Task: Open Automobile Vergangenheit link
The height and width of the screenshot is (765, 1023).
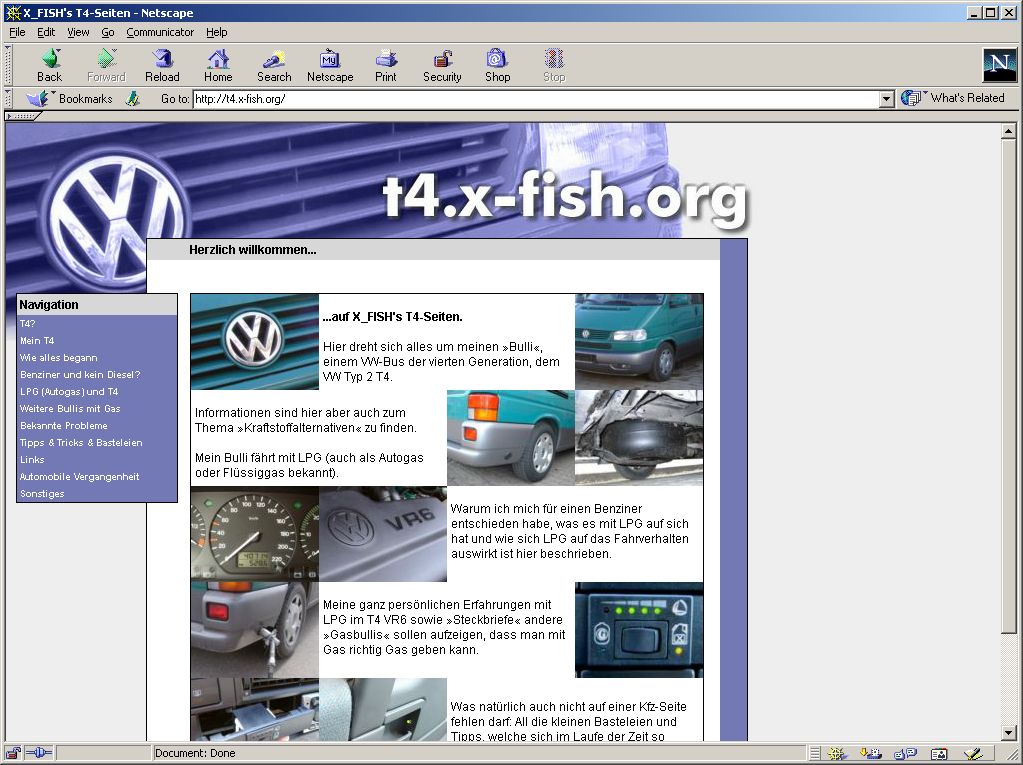Action: [80, 476]
